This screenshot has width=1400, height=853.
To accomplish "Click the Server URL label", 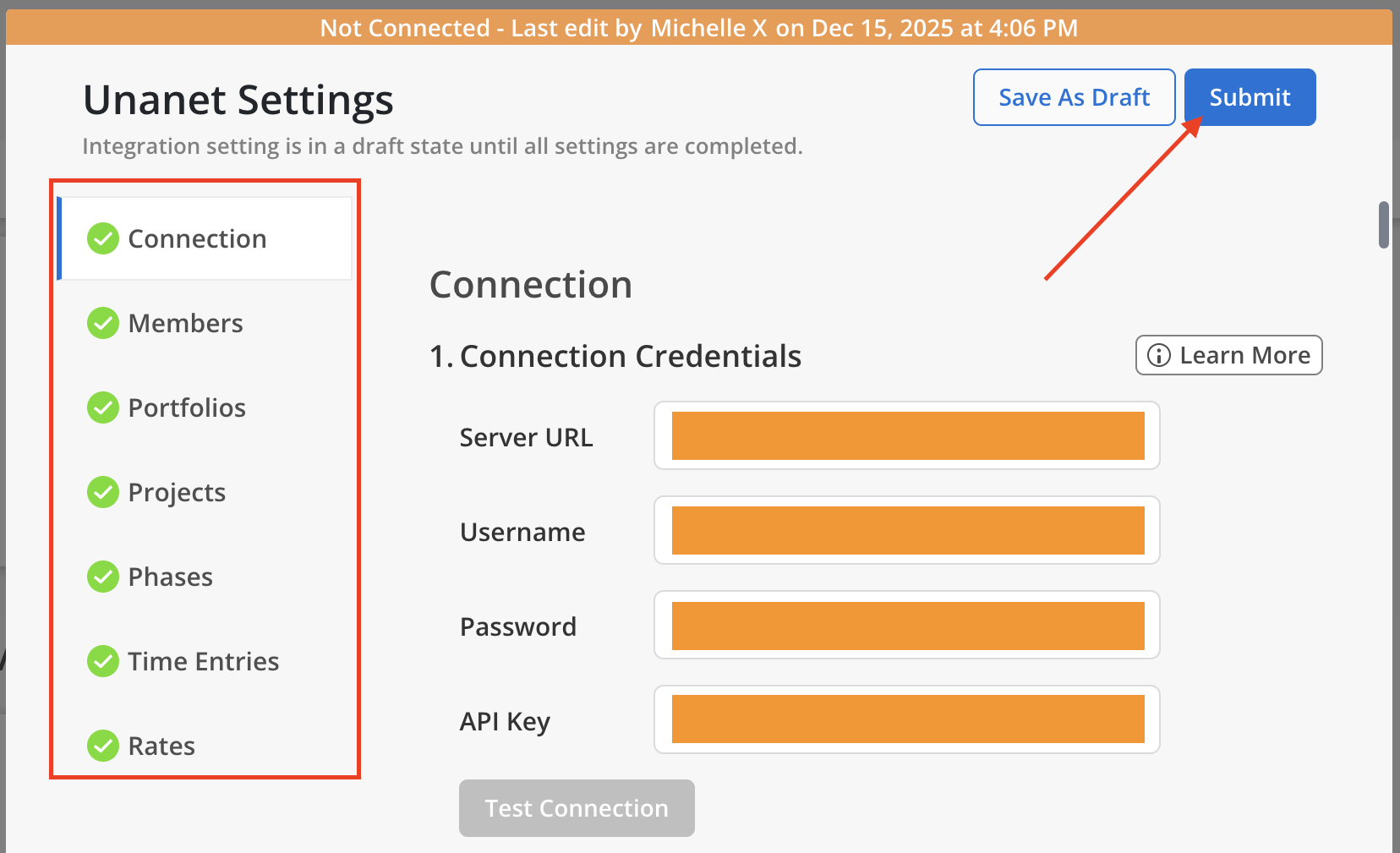I will 526,437.
